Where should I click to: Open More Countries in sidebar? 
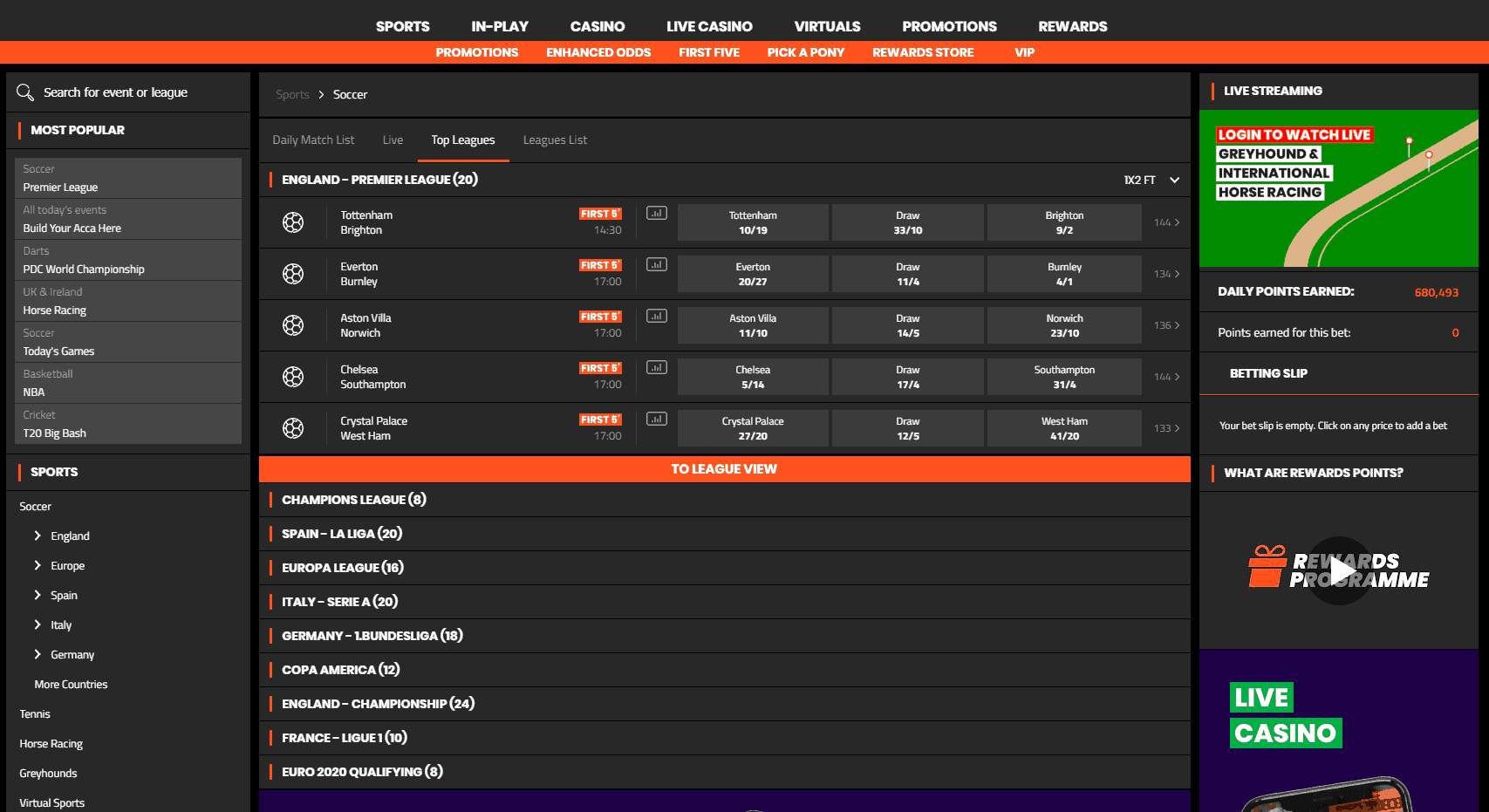(x=71, y=684)
